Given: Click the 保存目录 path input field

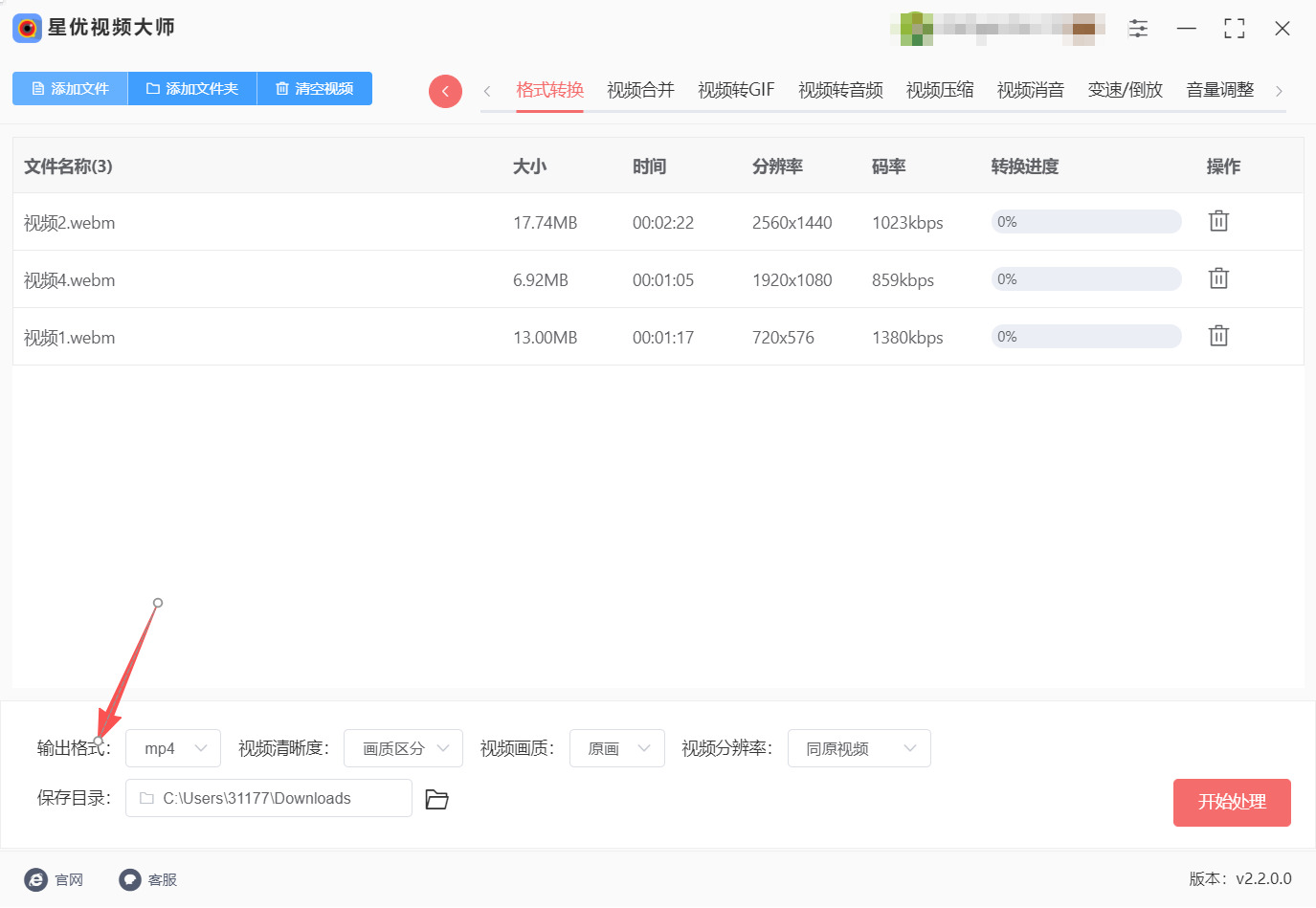Looking at the screenshot, I should coord(269,798).
